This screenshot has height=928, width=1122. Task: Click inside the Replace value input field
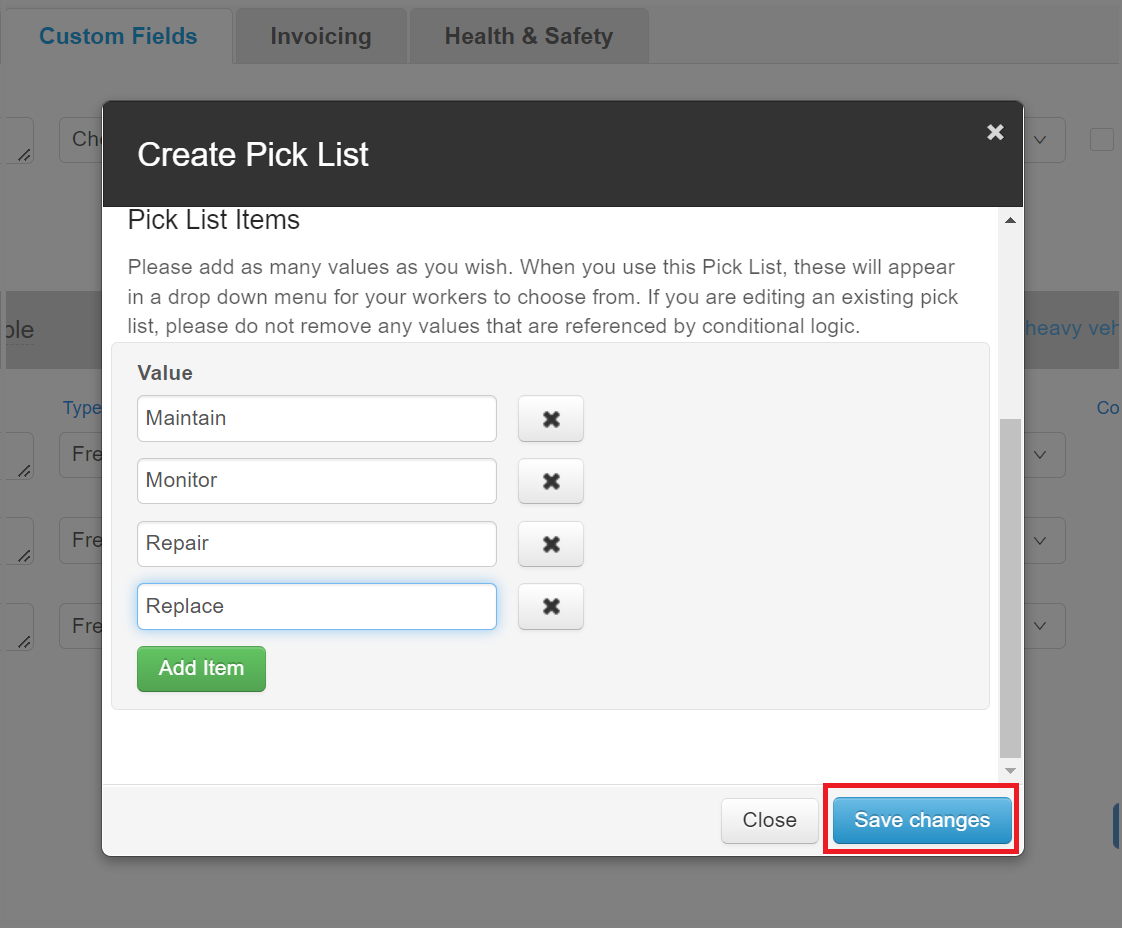point(316,606)
